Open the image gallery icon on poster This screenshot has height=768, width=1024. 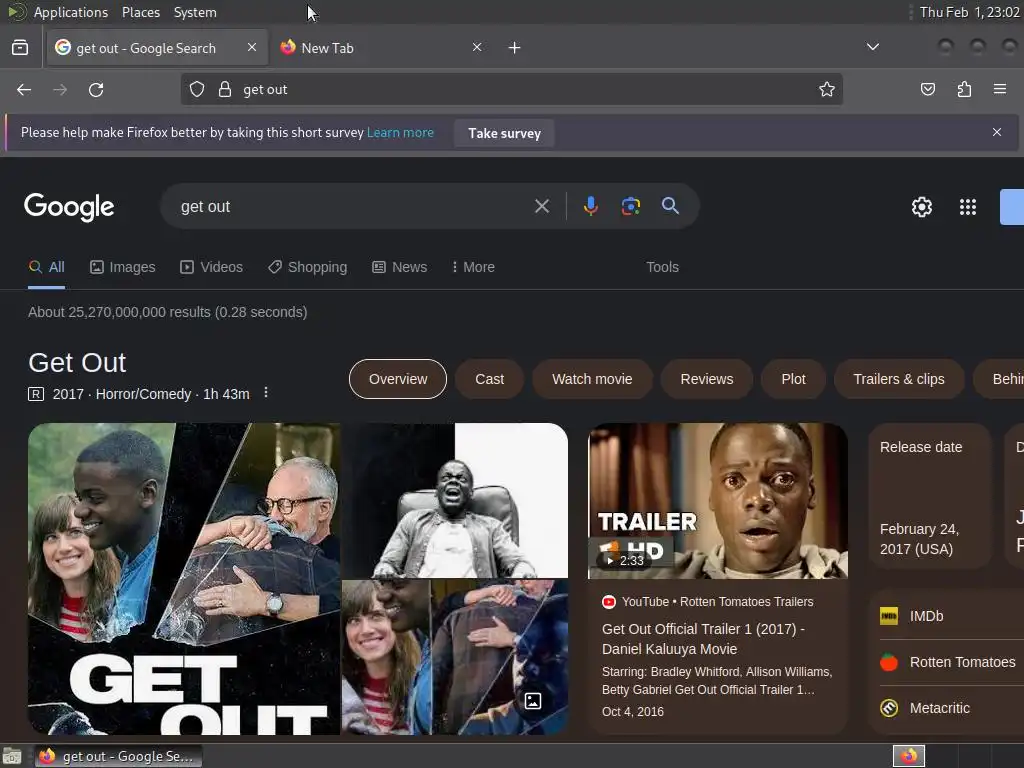point(533,701)
